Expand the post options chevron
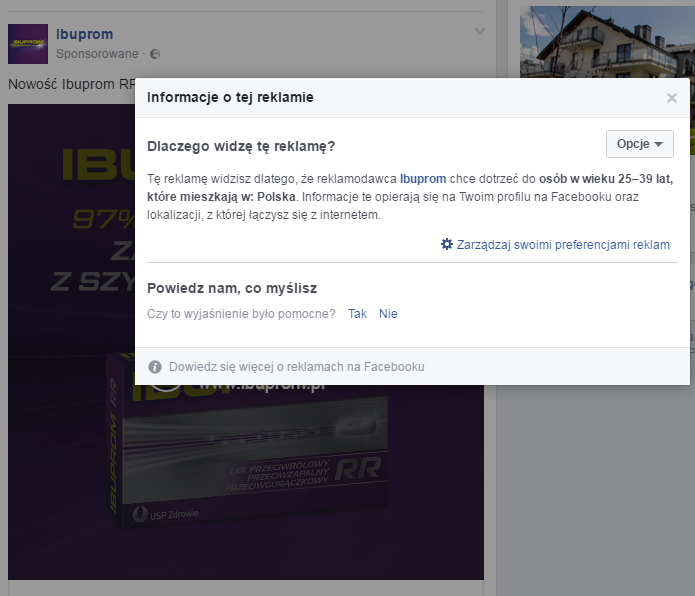 pos(480,31)
